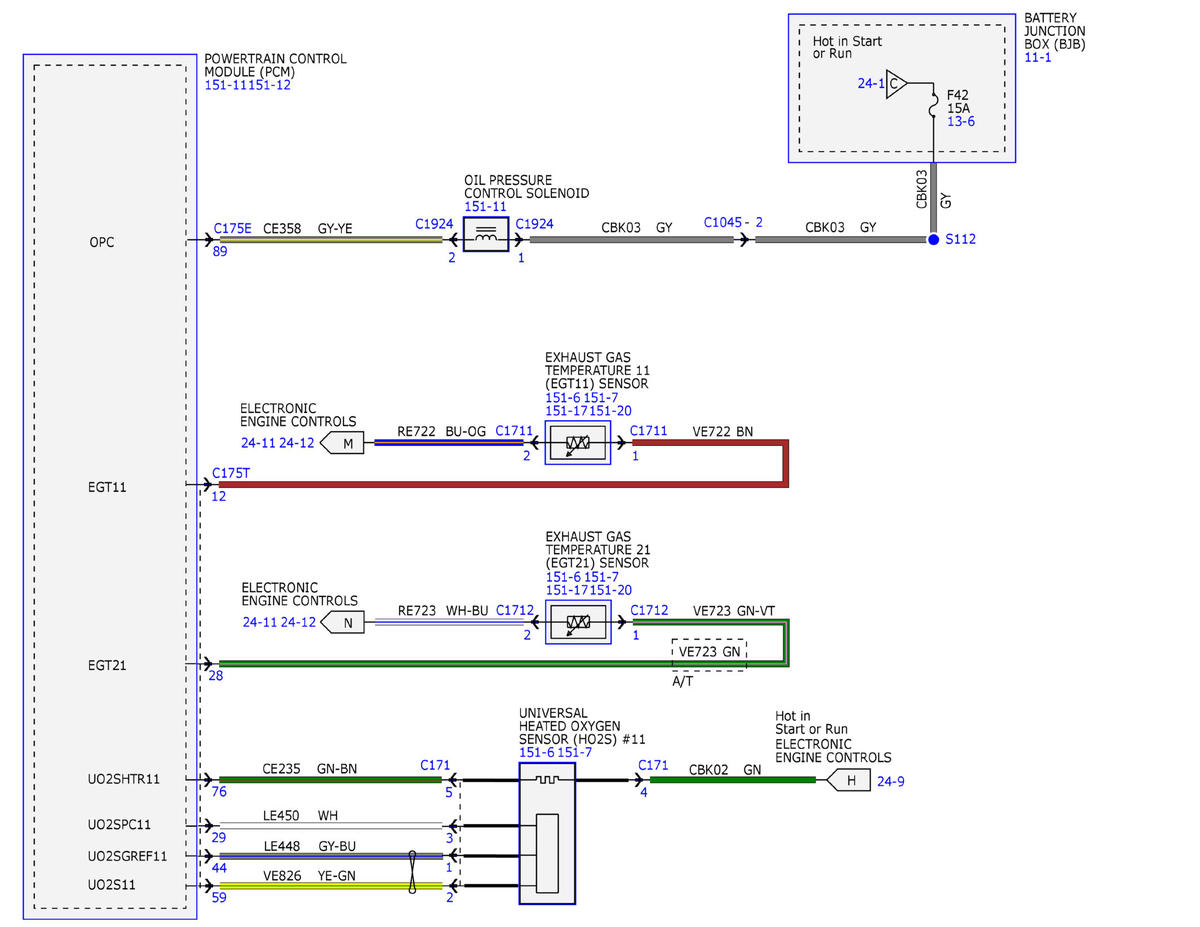Click the OPC pin label in the PCM
1200x927 pixels.
coord(101,241)
